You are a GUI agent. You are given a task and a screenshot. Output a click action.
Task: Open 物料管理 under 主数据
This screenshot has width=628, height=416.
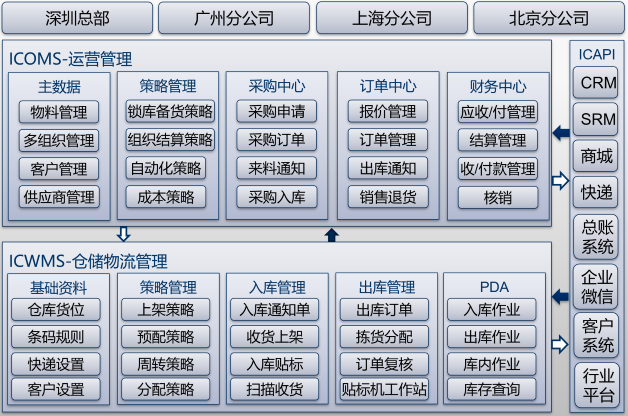coord(59,112)
